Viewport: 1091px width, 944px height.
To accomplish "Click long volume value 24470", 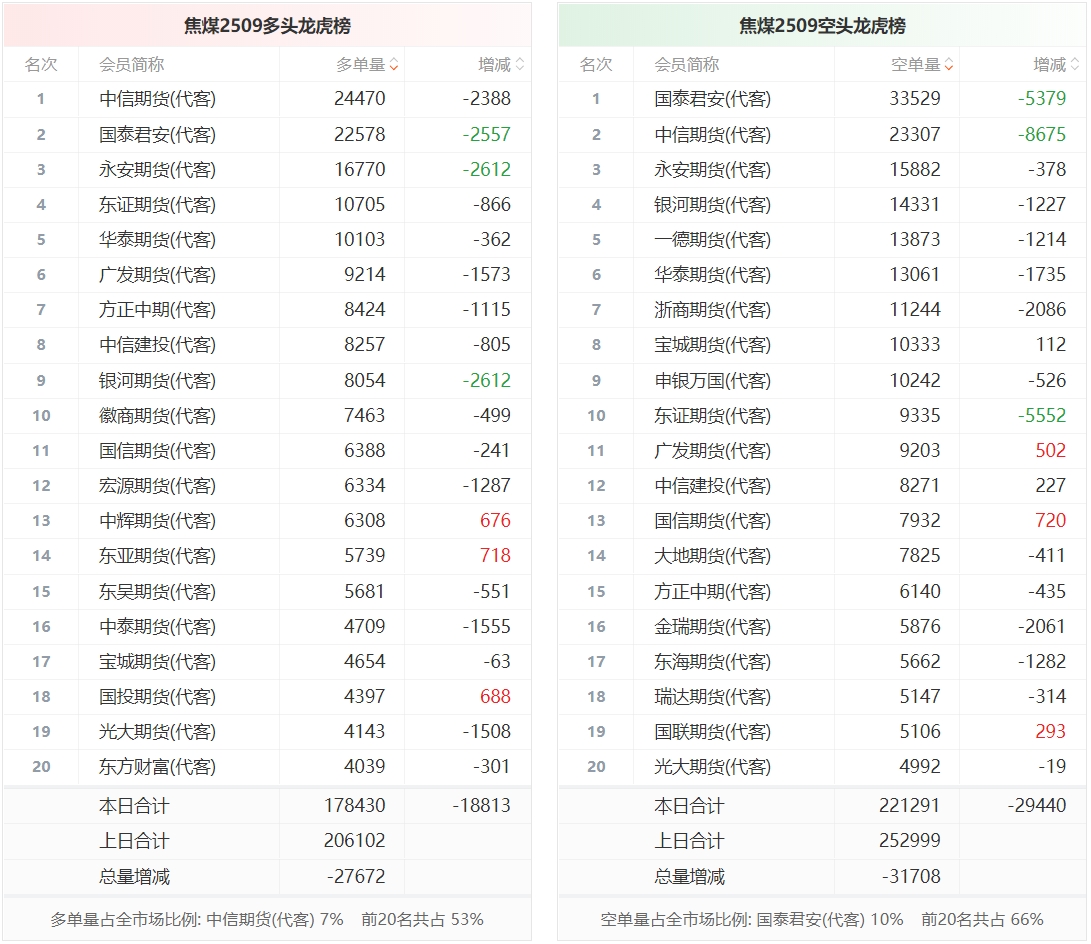I will click(x=360, y=99).
